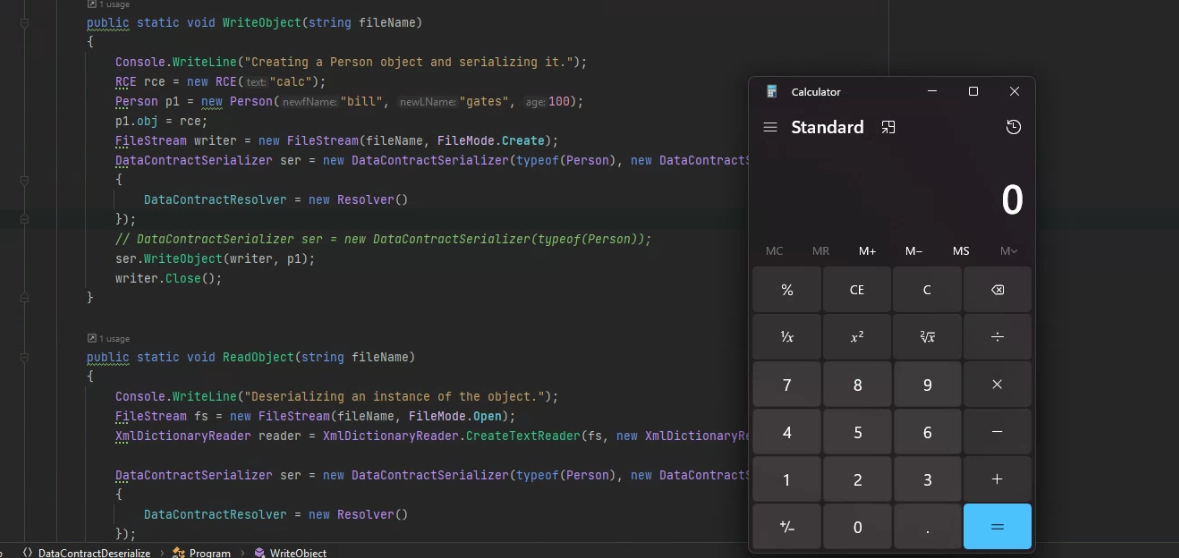Image resolution: width=1179 pixels, height=558 pixels.
Task: Click the MC memory clear button
Action: tap(774, 251)
